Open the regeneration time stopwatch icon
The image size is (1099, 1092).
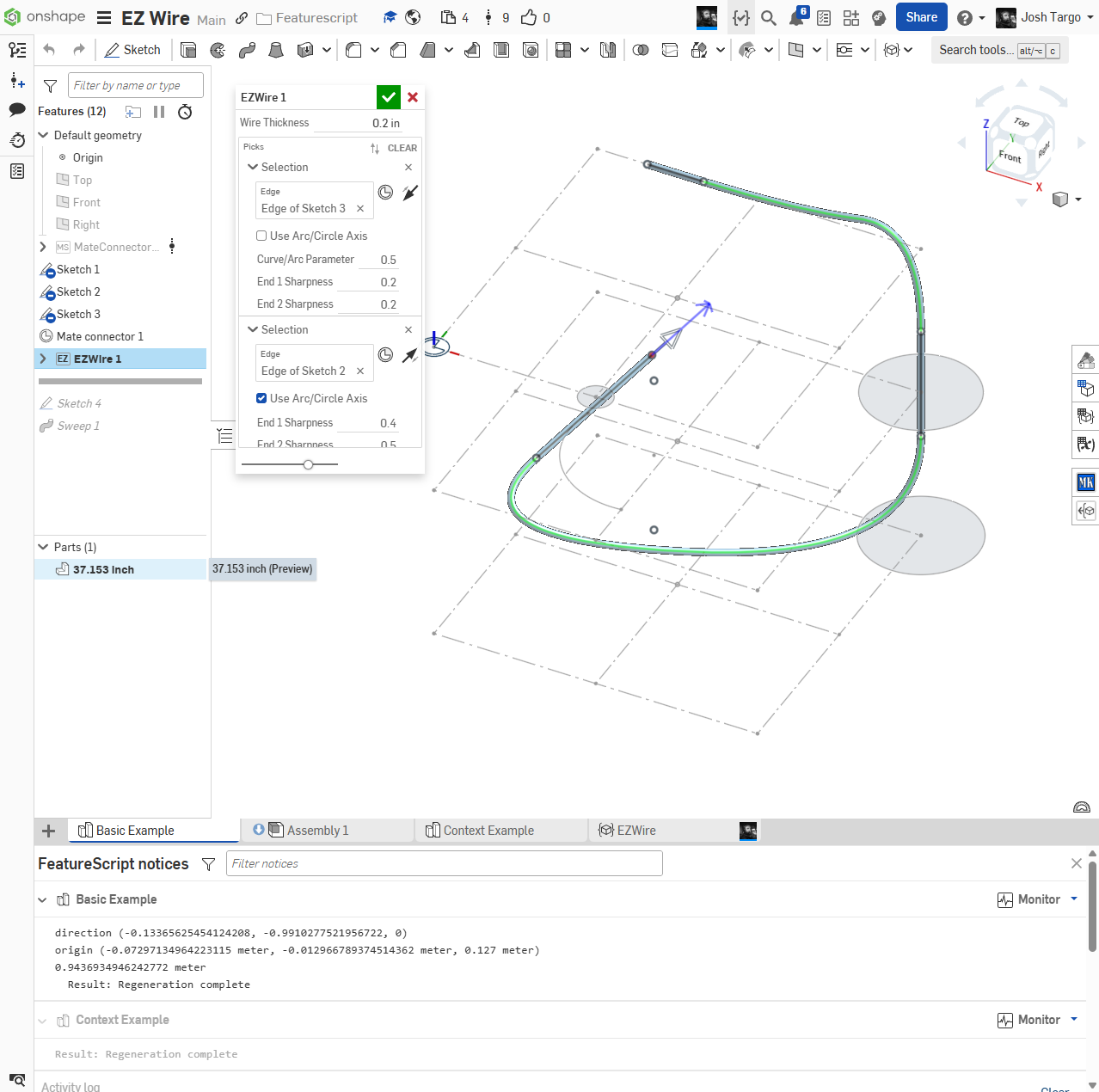185,112
